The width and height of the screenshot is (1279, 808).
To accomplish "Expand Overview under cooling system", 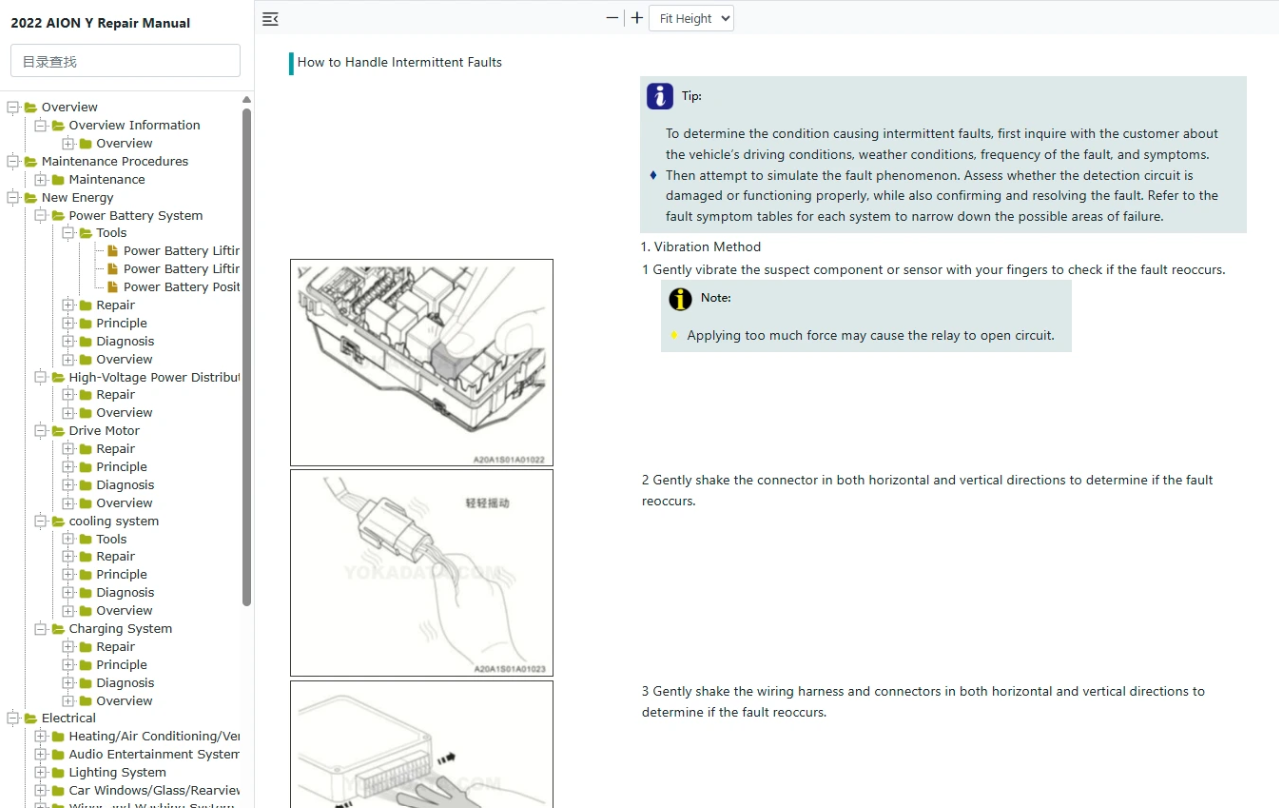I will [x=68, y=611].
